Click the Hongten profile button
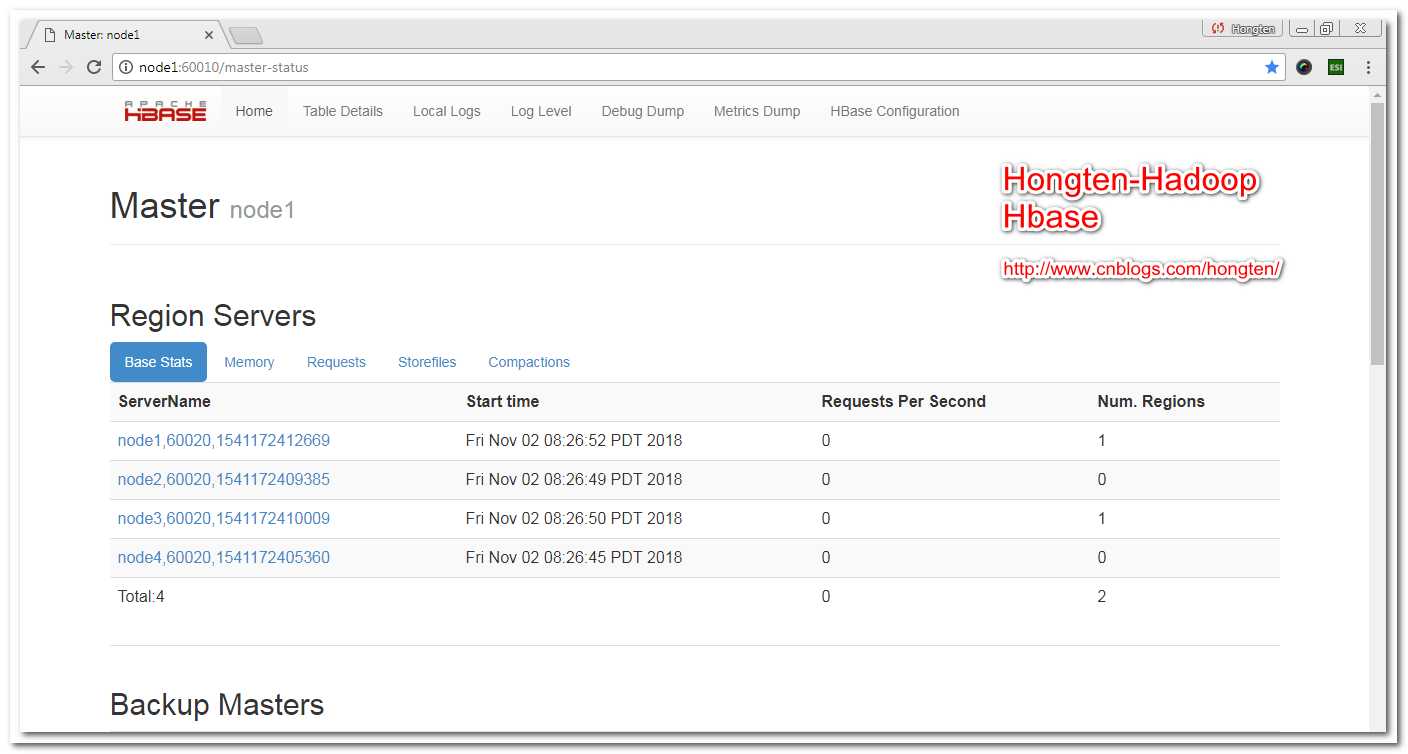This screenshot has width=1408, height=754. tap(1243, 29)
